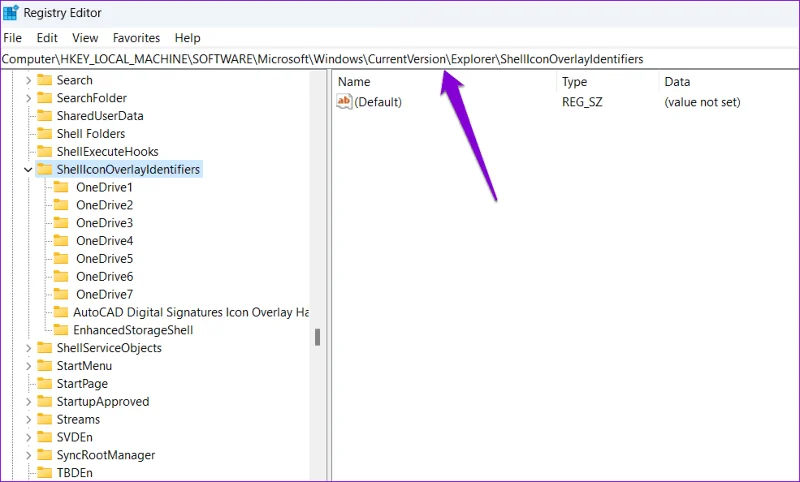Screen dimensions: 800x482
Task: Select the (Default) value name
Action: click(x=378, y=102)
